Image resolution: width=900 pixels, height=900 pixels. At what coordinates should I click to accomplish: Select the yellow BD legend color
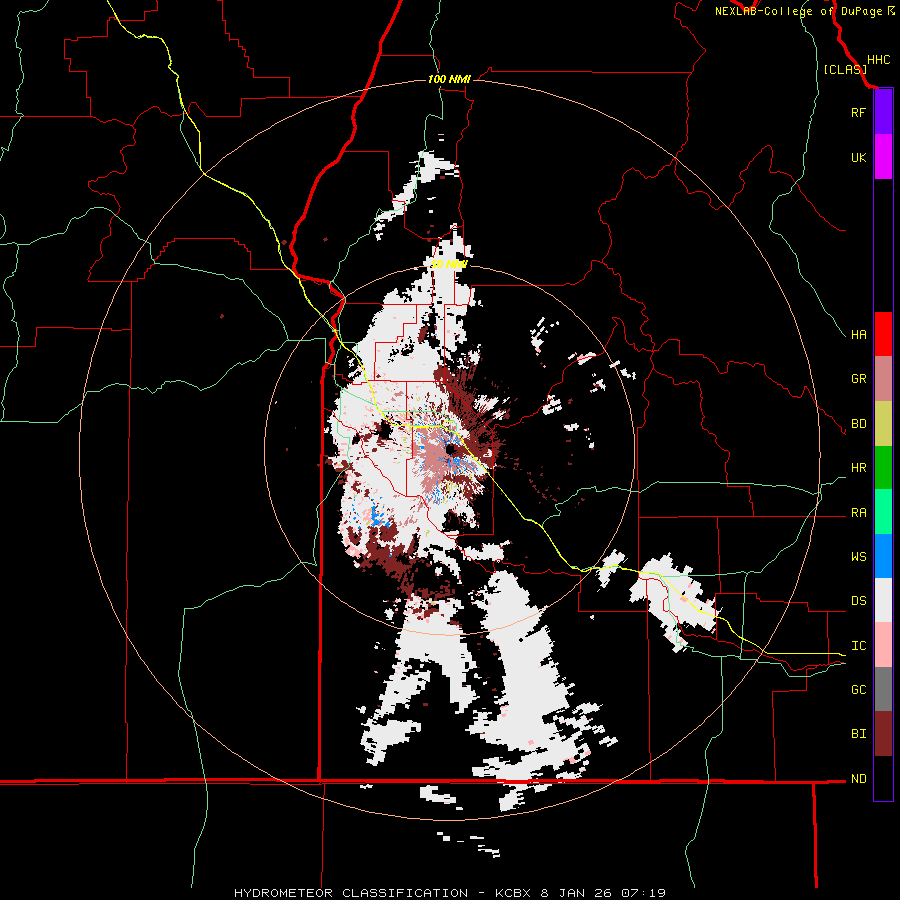pyautogui.click(x=883, y=424)
